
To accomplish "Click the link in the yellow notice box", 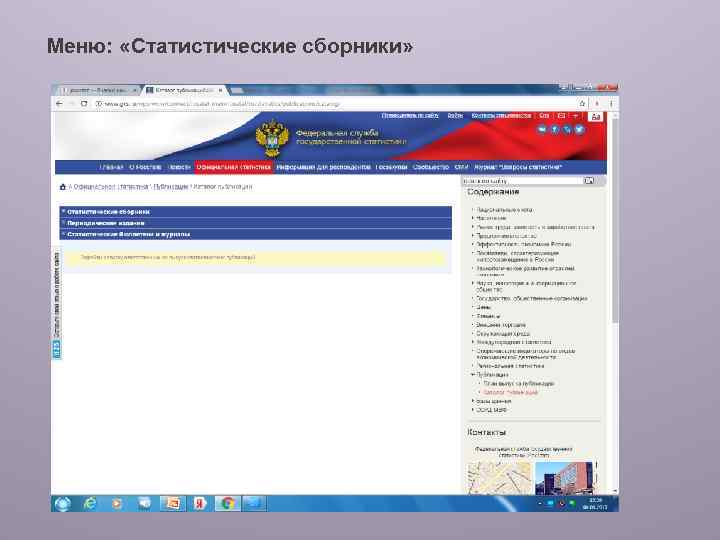I will (168, 257).
